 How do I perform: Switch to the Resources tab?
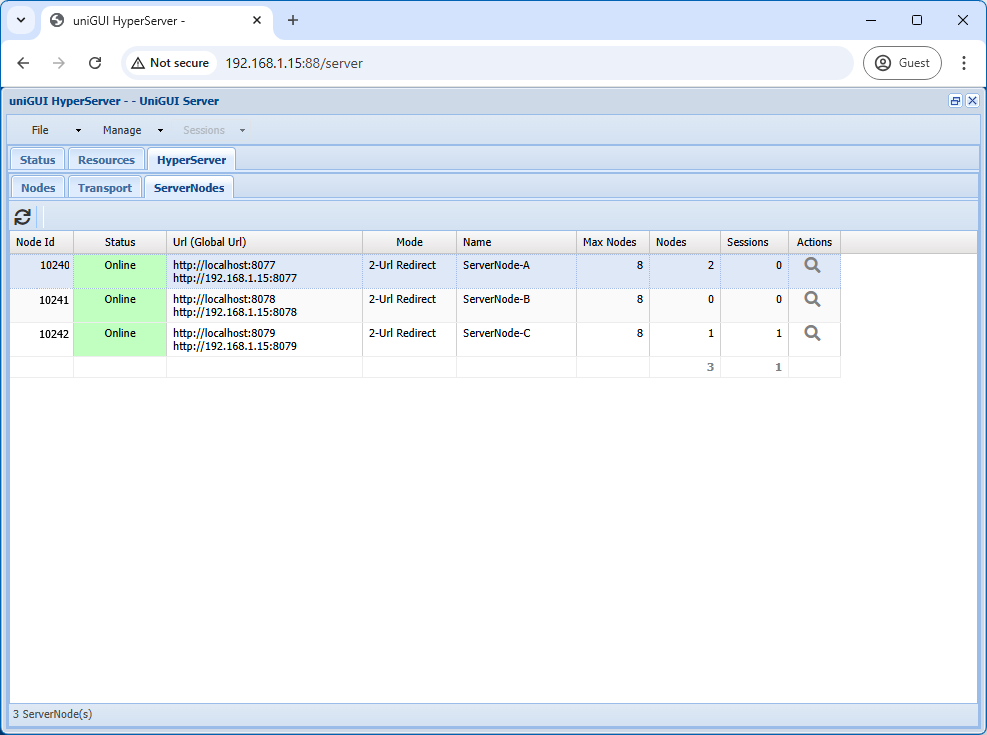(106, 160)
